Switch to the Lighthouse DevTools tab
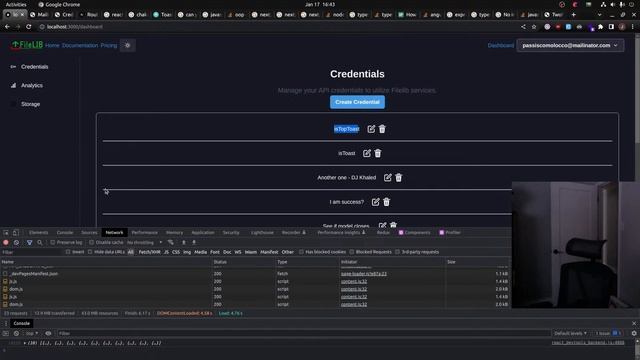This screenshot has width=640, height=360. point(262,232)
